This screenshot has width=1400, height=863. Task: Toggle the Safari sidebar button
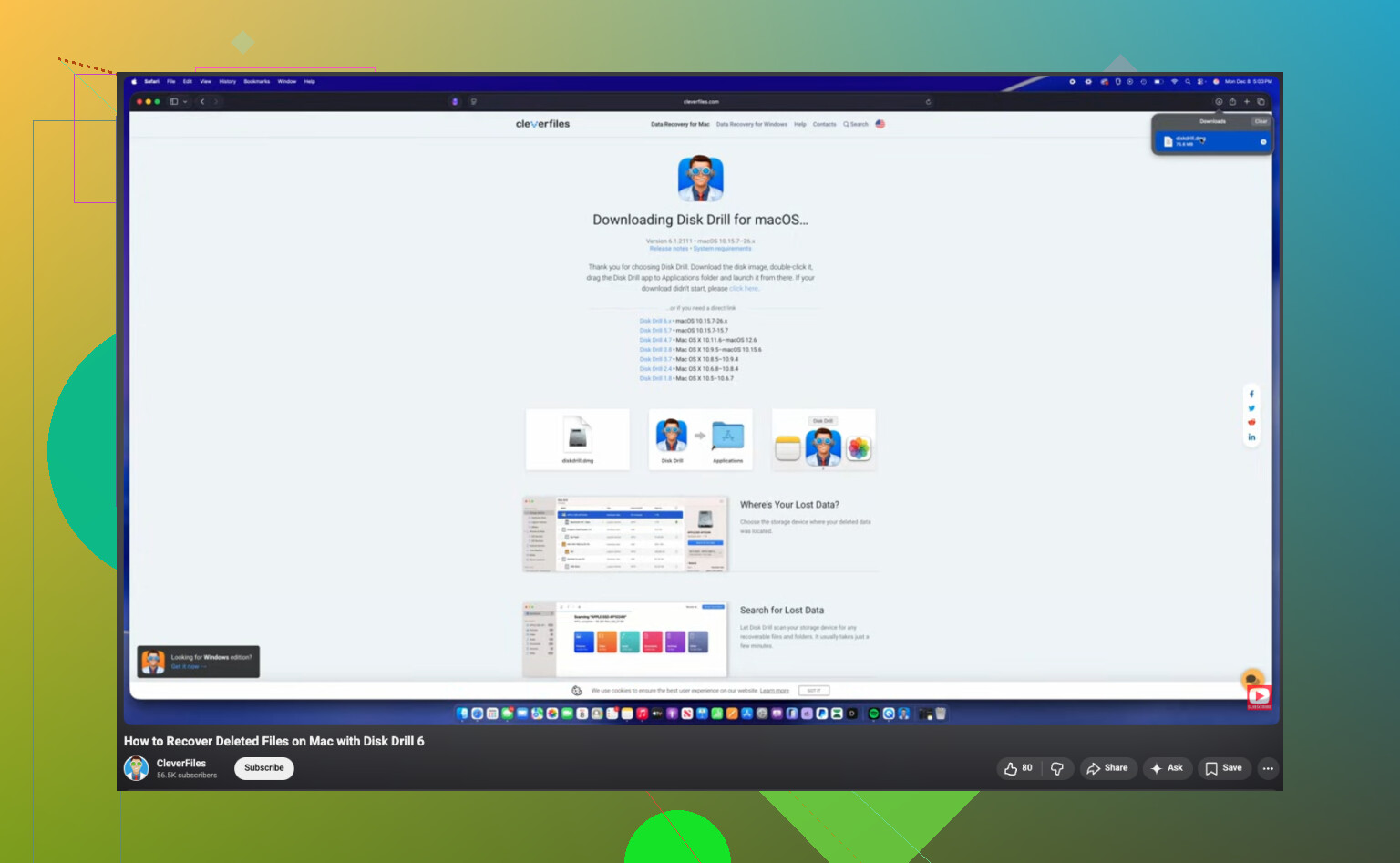(173, 101)
